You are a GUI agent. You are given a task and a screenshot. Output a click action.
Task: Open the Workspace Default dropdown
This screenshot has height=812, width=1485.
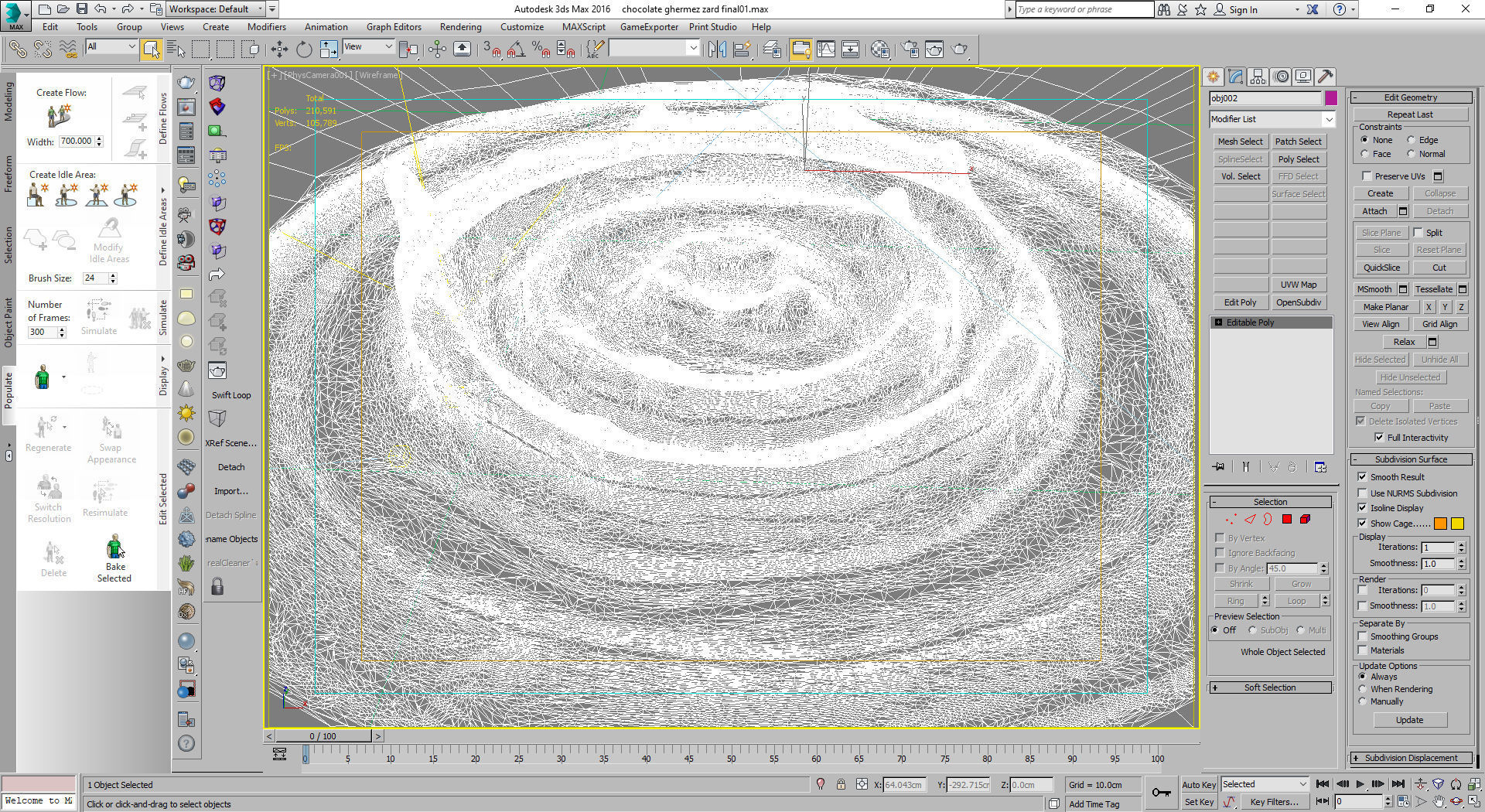click(x=217, y=9)
